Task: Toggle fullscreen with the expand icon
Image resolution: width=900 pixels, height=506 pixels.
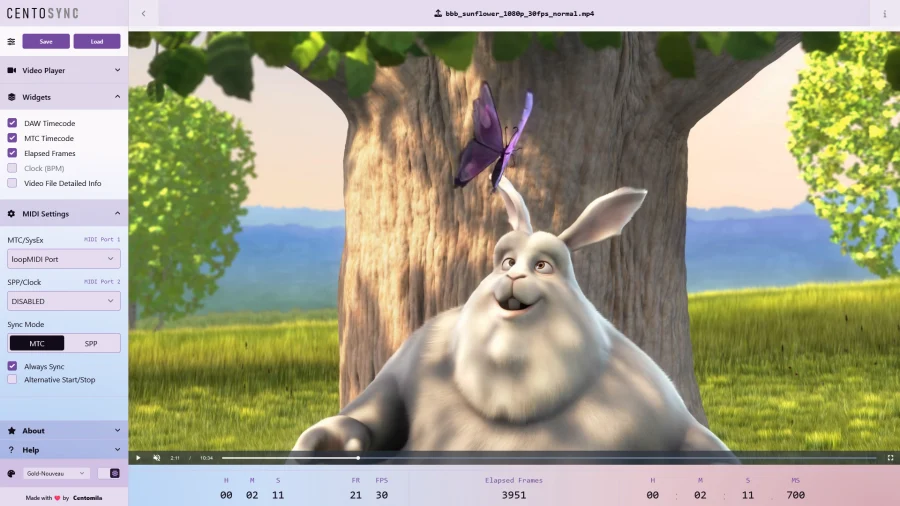Action: coord(890,458)
